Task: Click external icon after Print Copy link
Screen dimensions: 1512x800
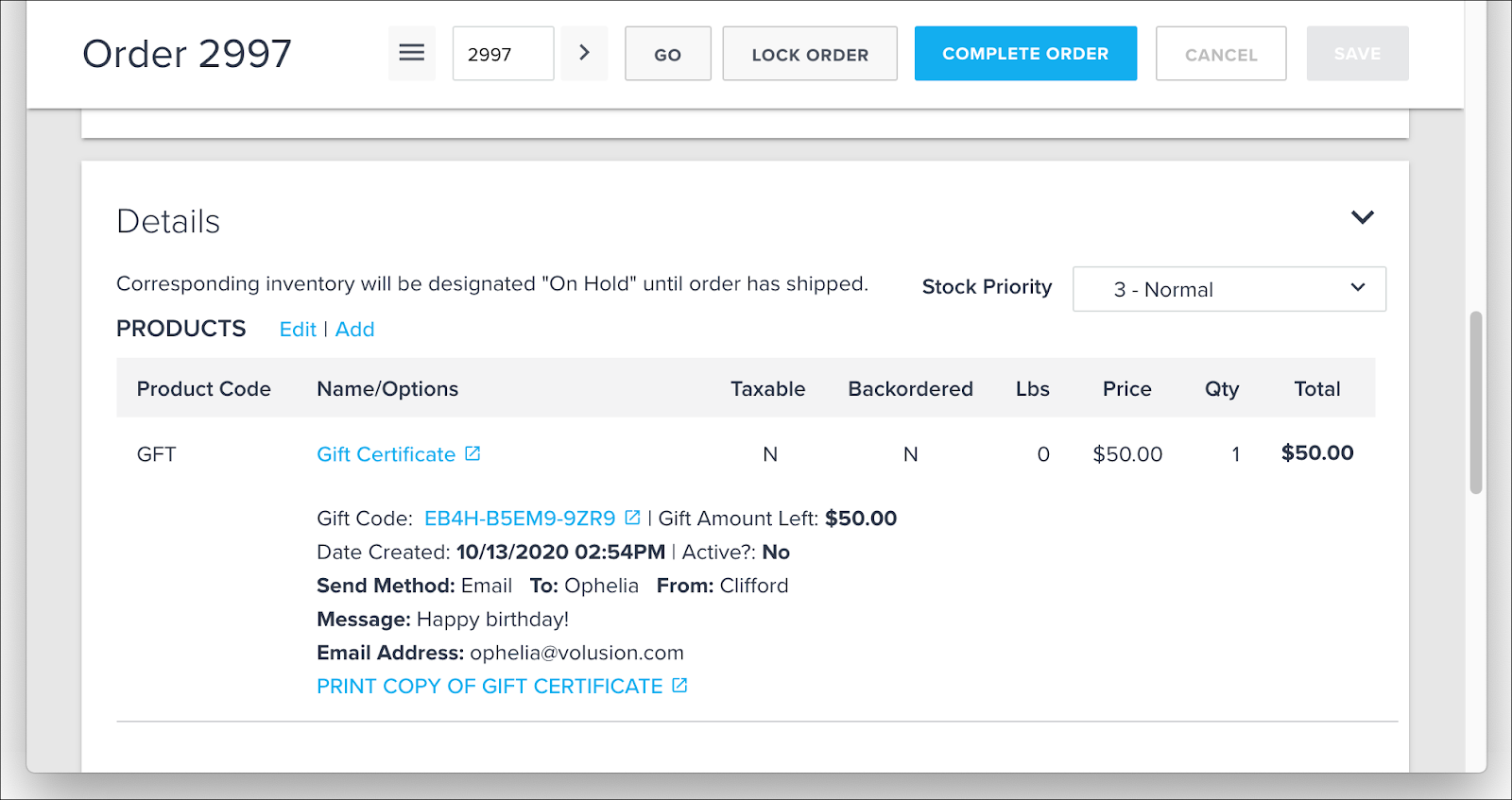Action: tap(679, 686)
